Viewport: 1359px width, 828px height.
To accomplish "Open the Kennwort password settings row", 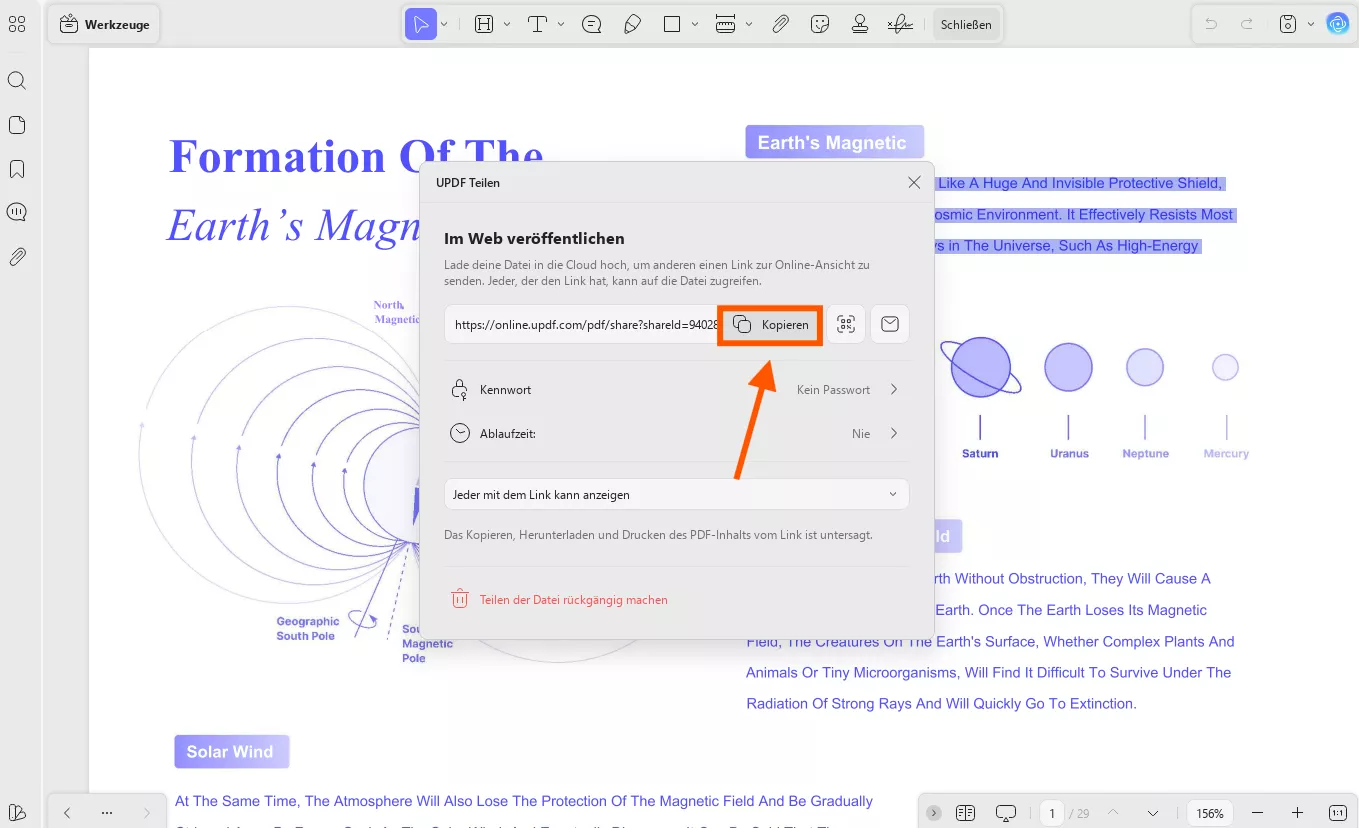I will click(677, 389).
